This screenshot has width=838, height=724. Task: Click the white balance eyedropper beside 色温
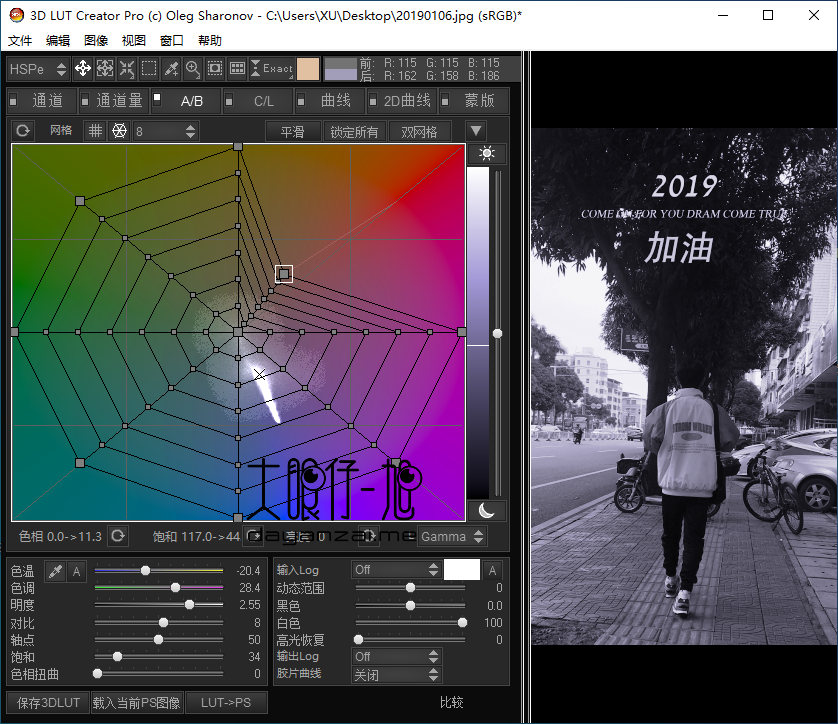(57, 571)
